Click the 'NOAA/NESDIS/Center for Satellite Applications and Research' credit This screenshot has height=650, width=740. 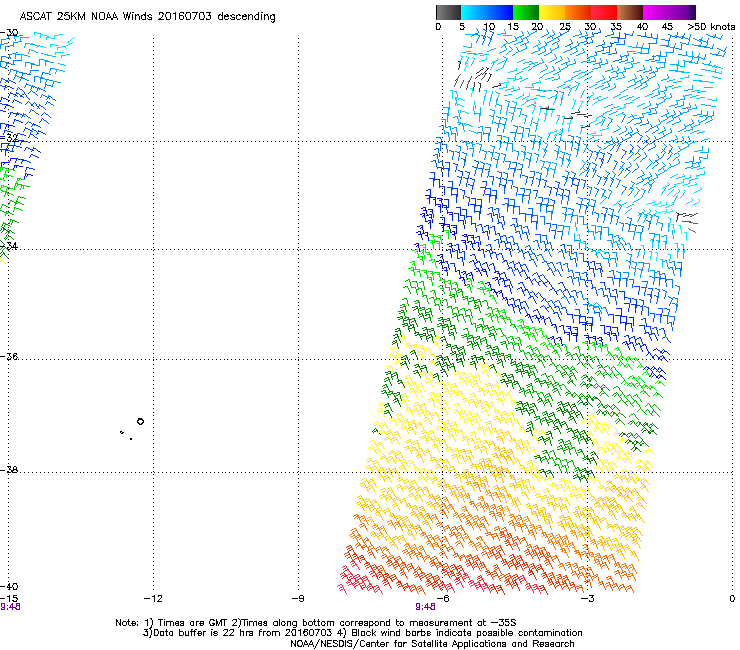432,644
